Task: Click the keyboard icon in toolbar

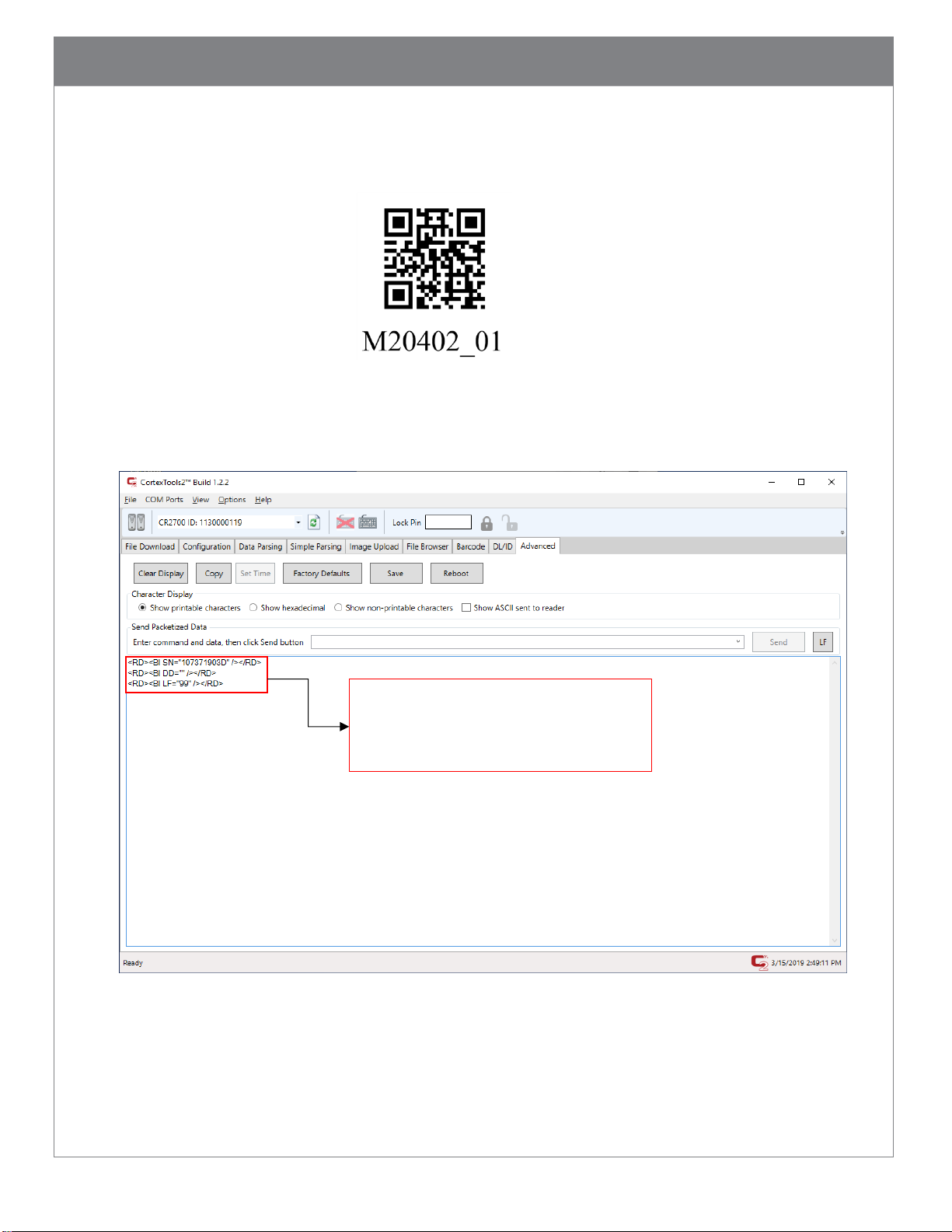Action: (x=368, y=522)
